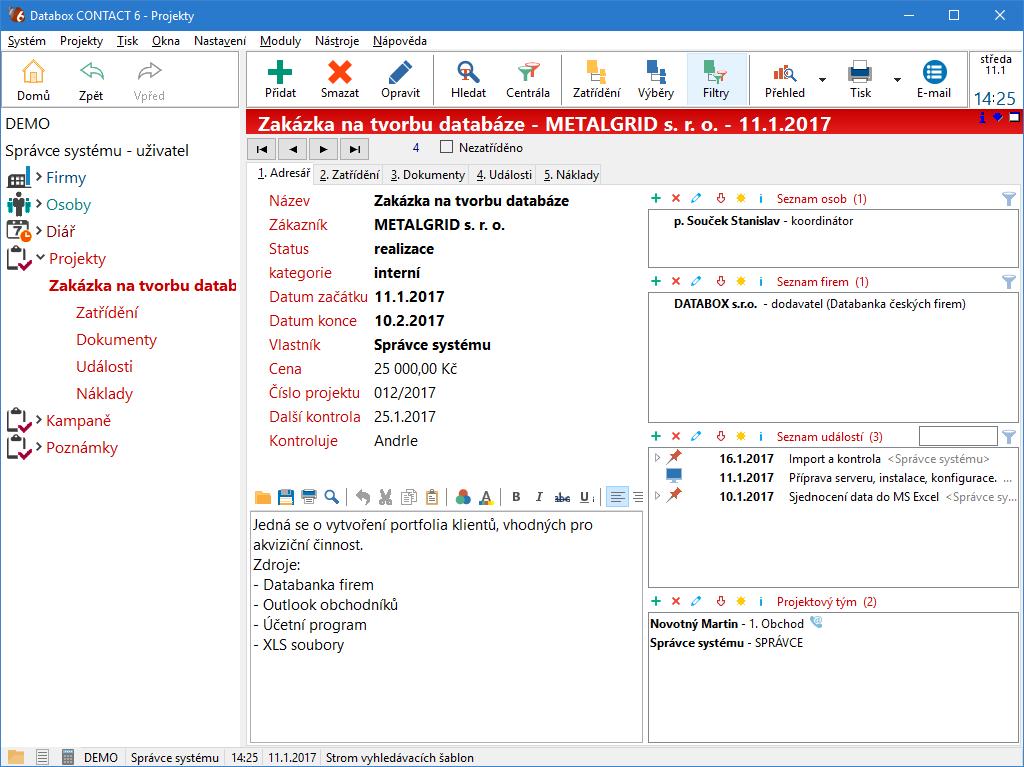Edit entry in Seznam firem
The height and width of the screenshot is (767, 1024).
tap(696, 281)
